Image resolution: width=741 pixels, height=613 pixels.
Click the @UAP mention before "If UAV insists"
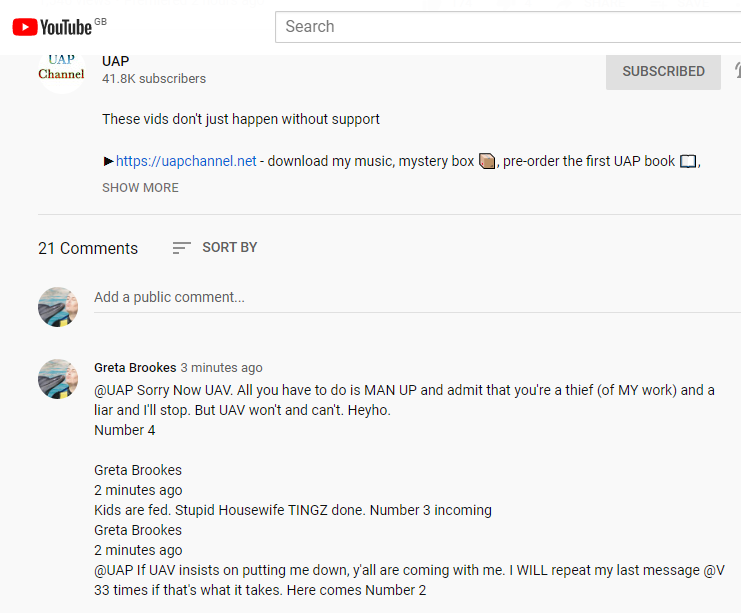coord(112,570)
